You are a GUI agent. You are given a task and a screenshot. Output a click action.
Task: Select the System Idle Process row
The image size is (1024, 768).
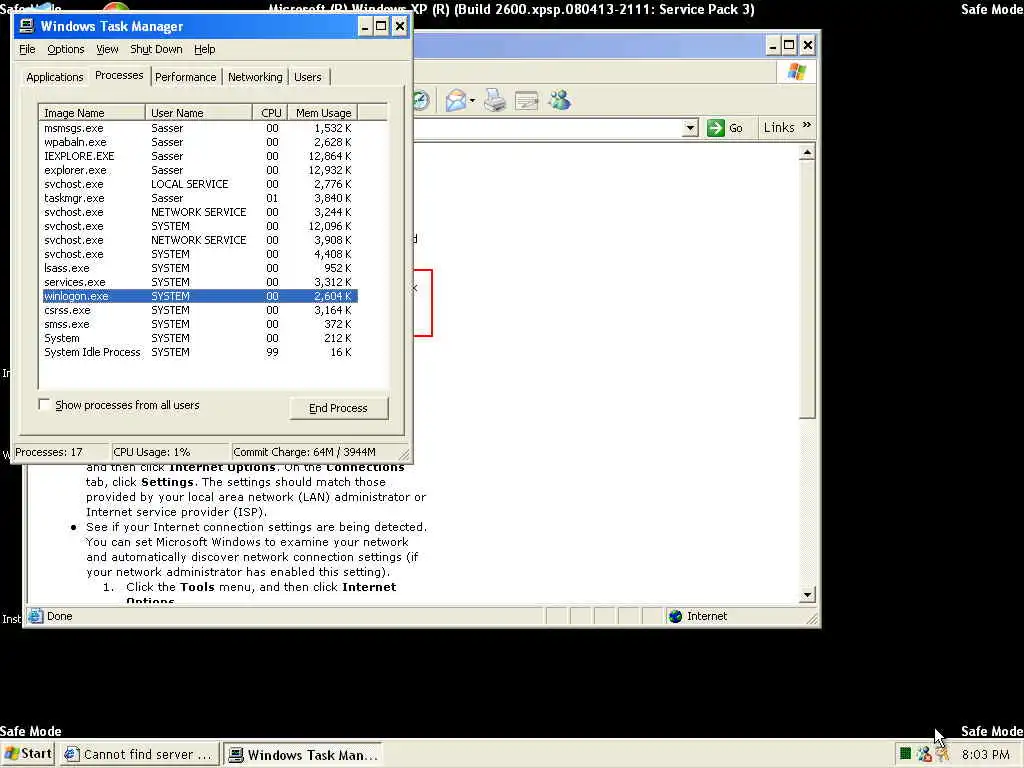click(199, 352)
